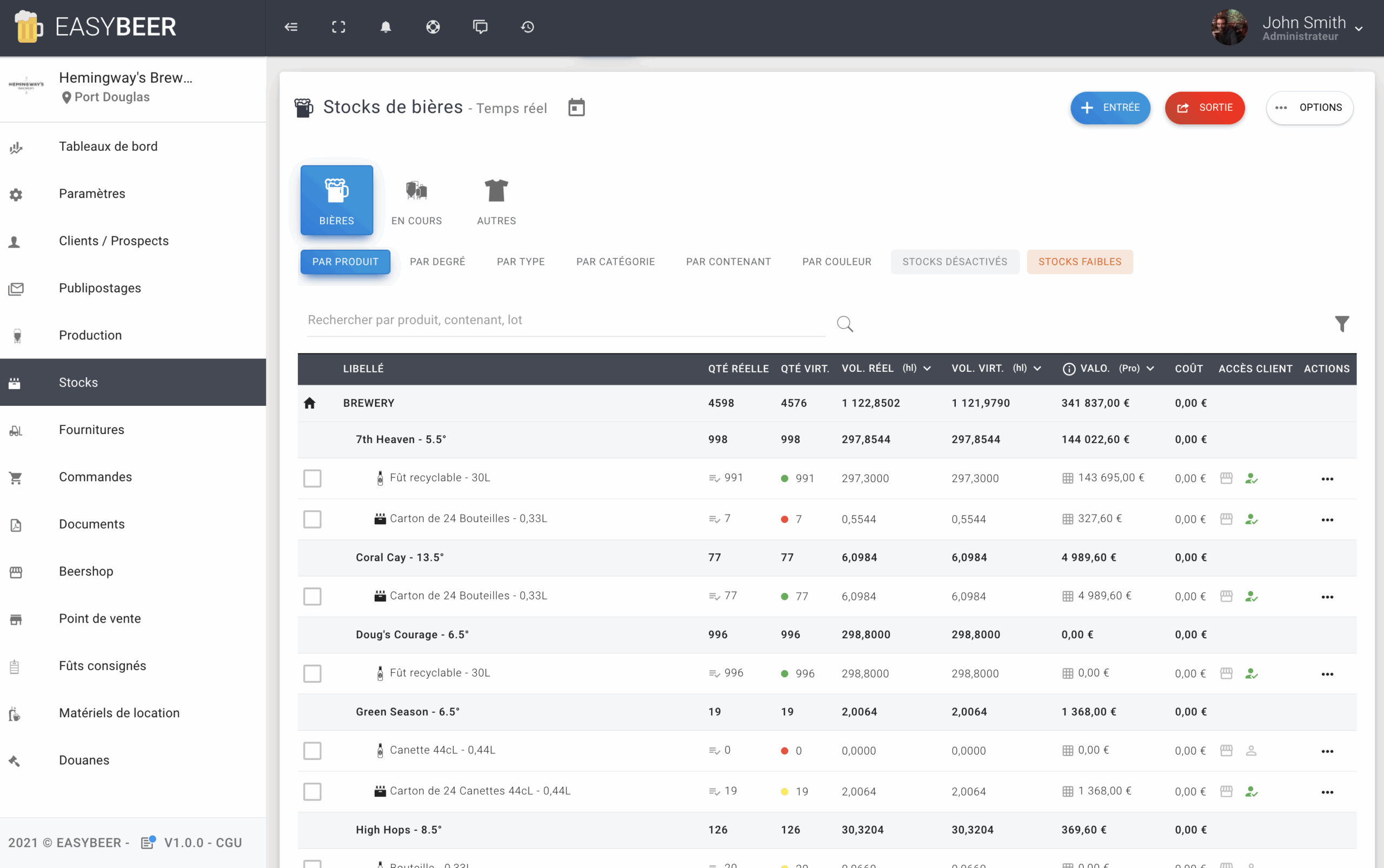Tick the Canette 44cL row checkbox
The image size is (1384, 868).
click(312, 751)
